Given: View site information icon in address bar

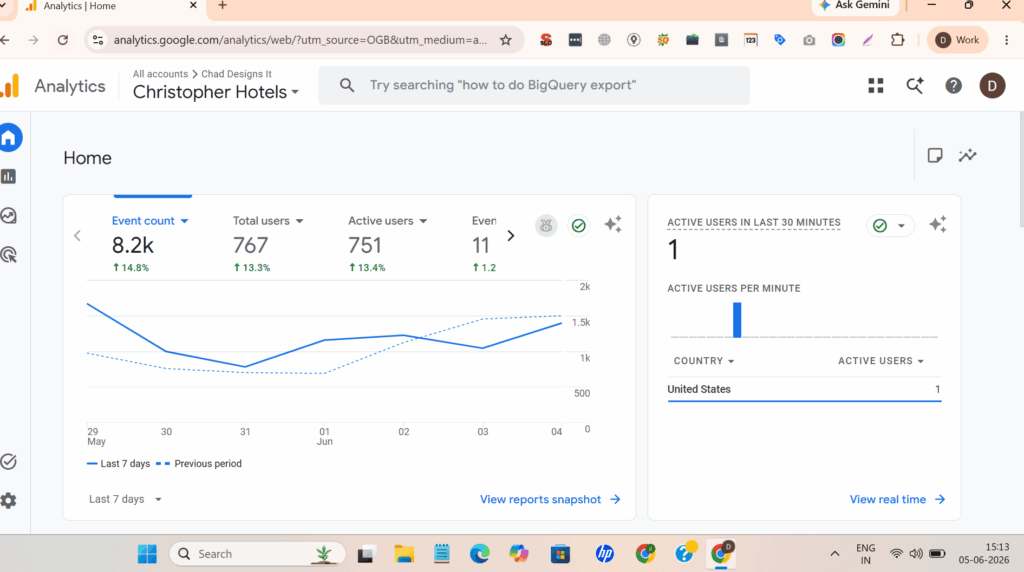Looking at the screenshot, I should (x=98, y=40).
